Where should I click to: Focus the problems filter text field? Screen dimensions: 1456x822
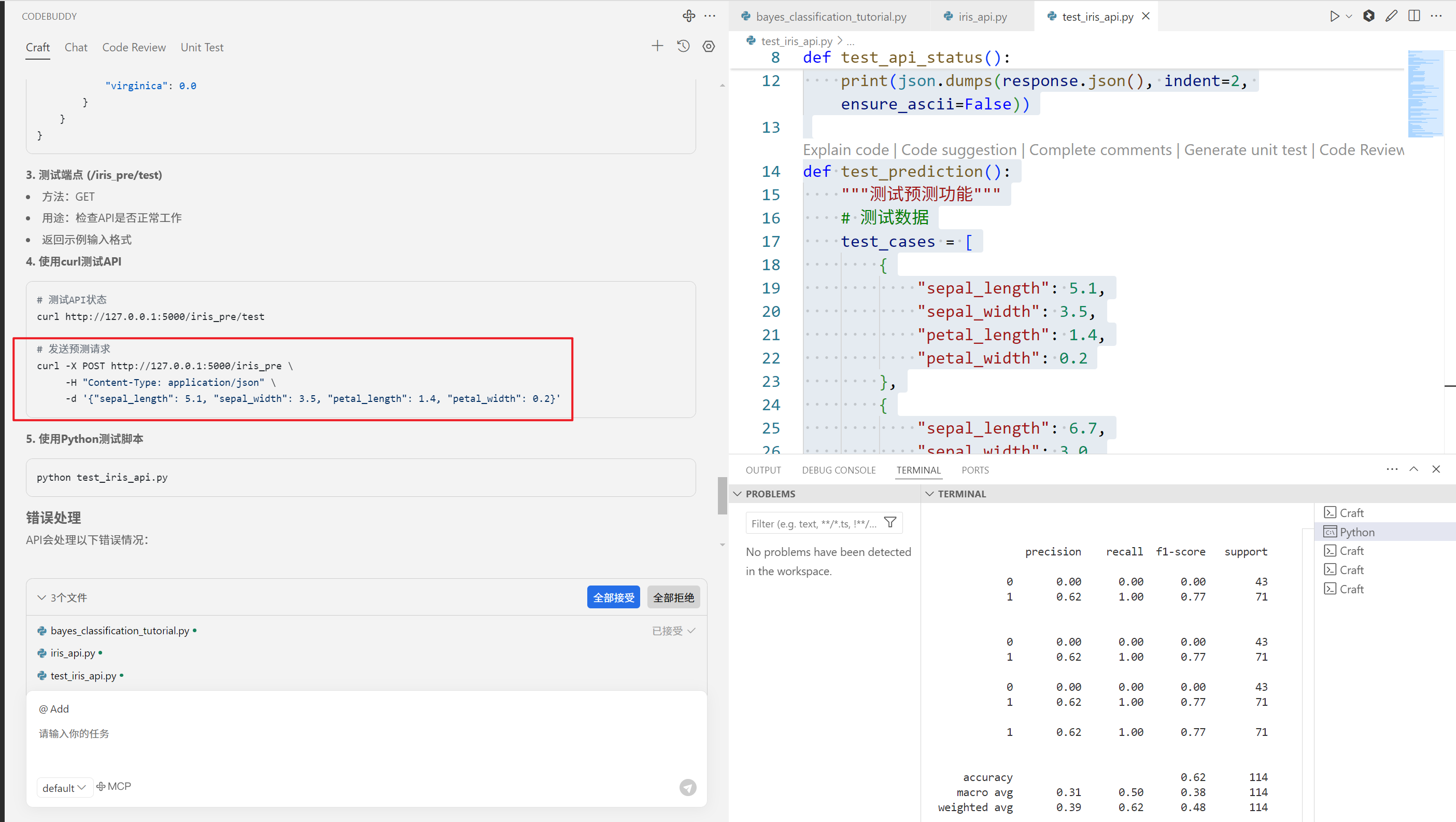[x=815, y=523]
